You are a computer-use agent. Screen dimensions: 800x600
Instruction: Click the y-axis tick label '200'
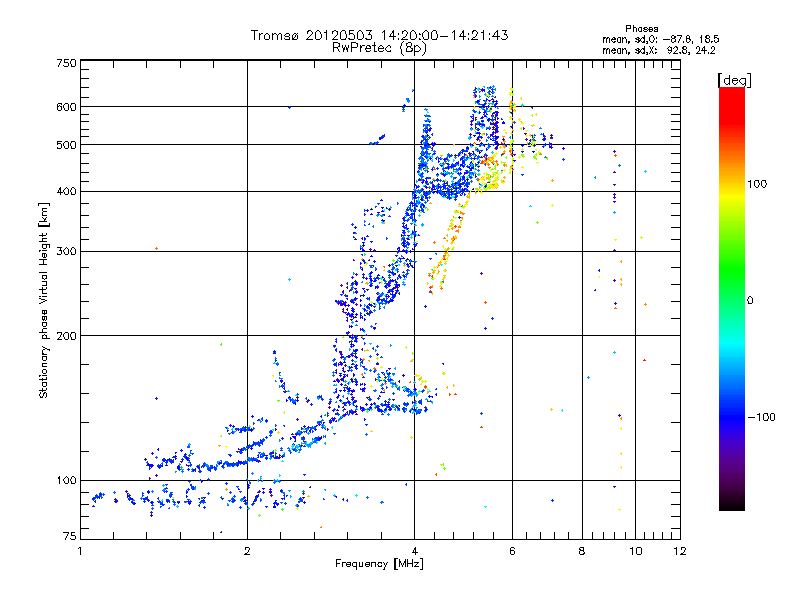[66, 336]
